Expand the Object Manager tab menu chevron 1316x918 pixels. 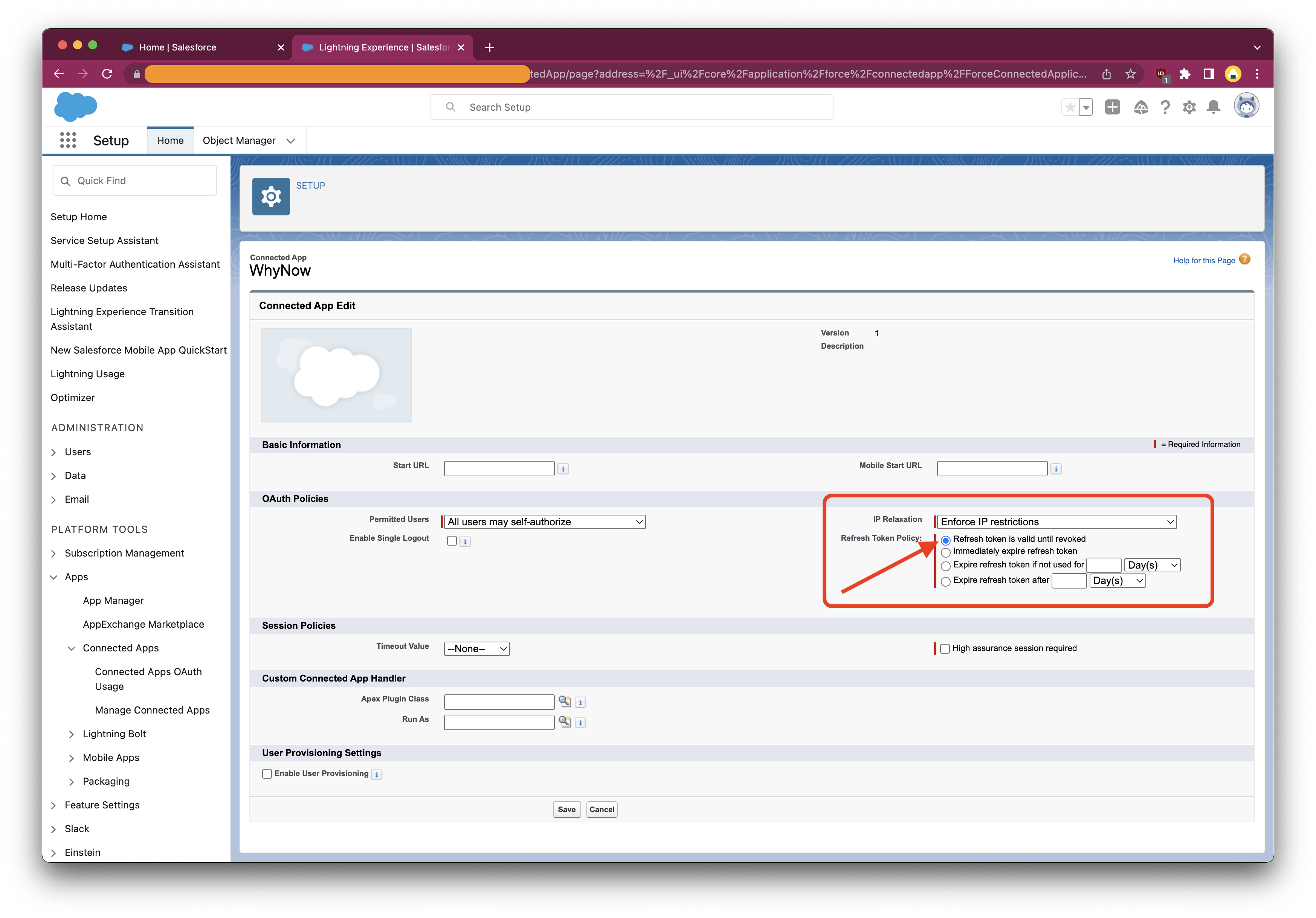pyautogui.click(x=291, y=141)
